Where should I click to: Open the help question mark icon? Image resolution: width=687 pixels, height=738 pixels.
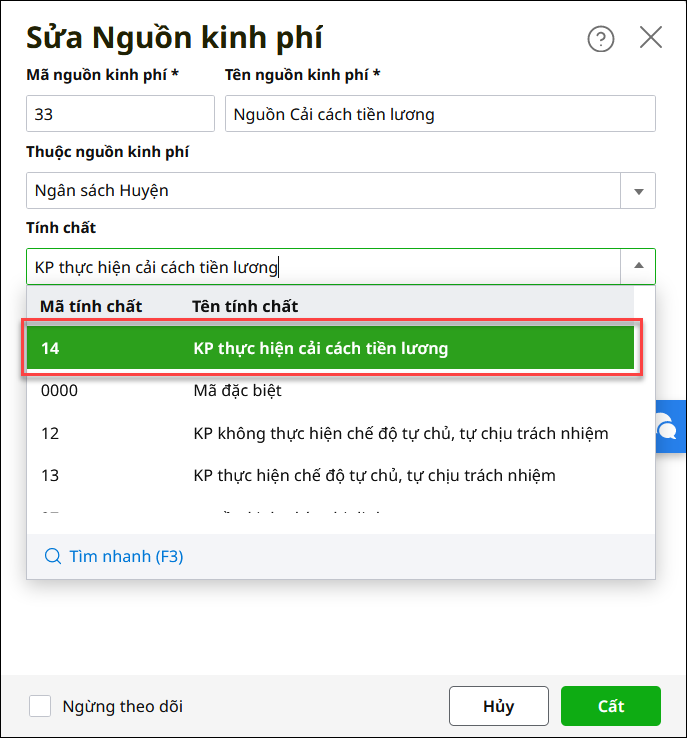[600, 39]
